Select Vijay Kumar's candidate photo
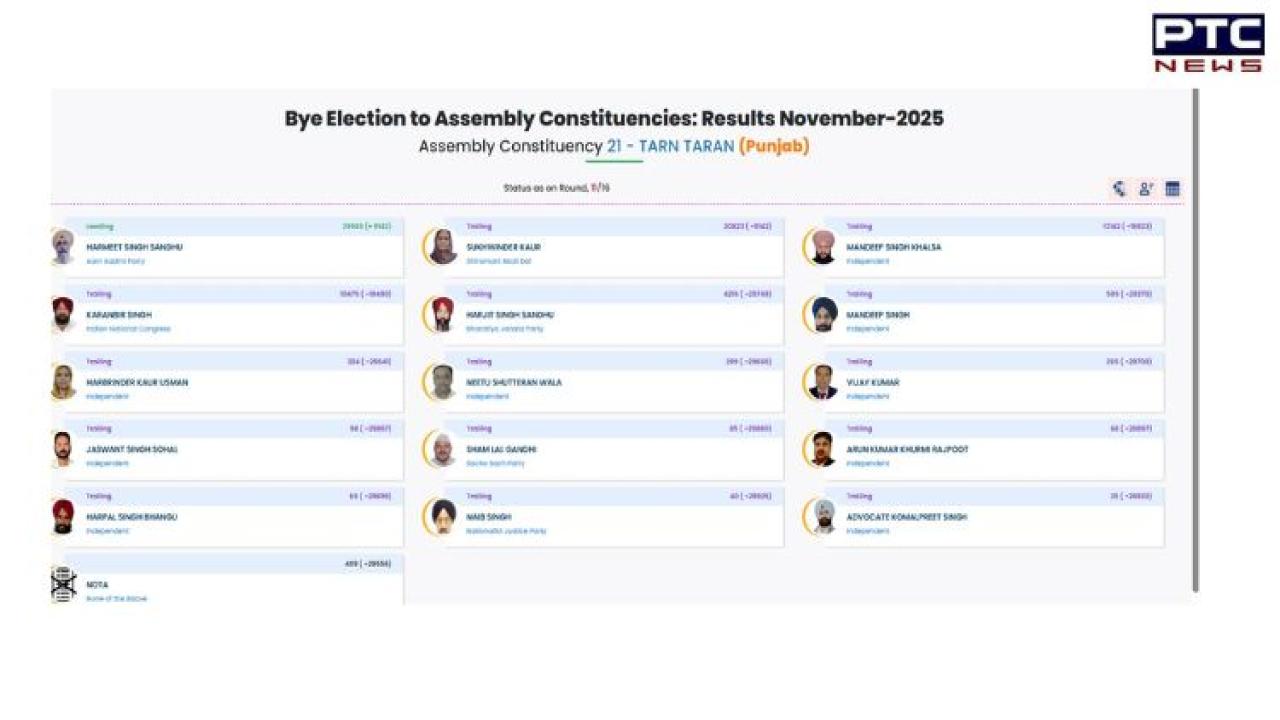1280x720 pixels. pos(823,382)
